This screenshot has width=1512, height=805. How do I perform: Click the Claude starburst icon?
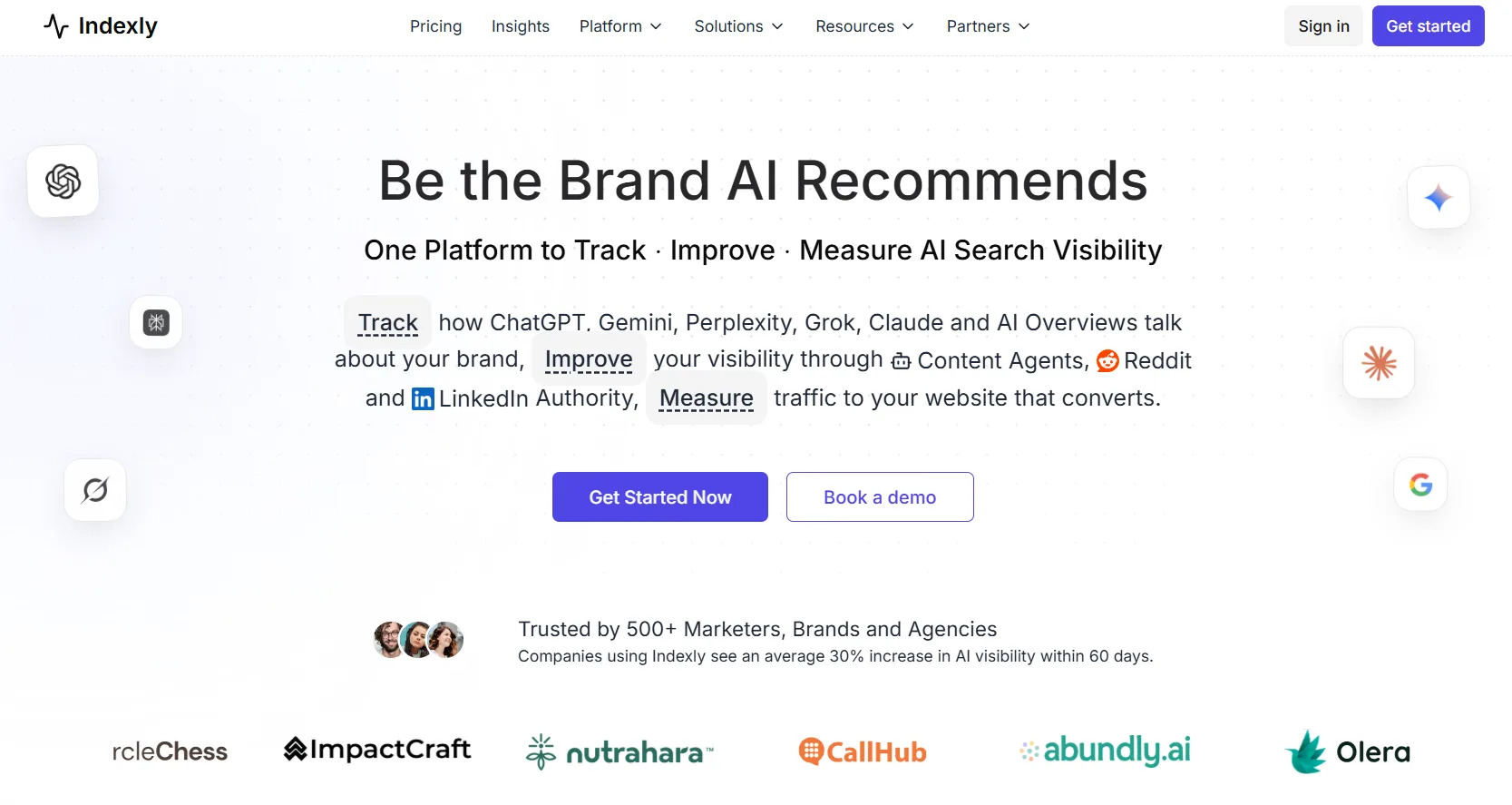(1379, 363)
